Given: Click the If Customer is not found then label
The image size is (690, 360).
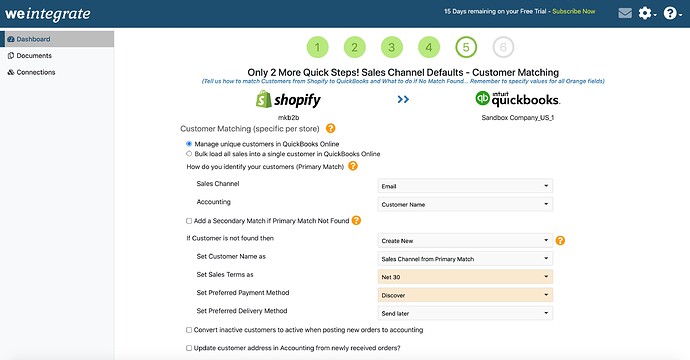Looking at the screenshot, I should [x=230, y=238].
